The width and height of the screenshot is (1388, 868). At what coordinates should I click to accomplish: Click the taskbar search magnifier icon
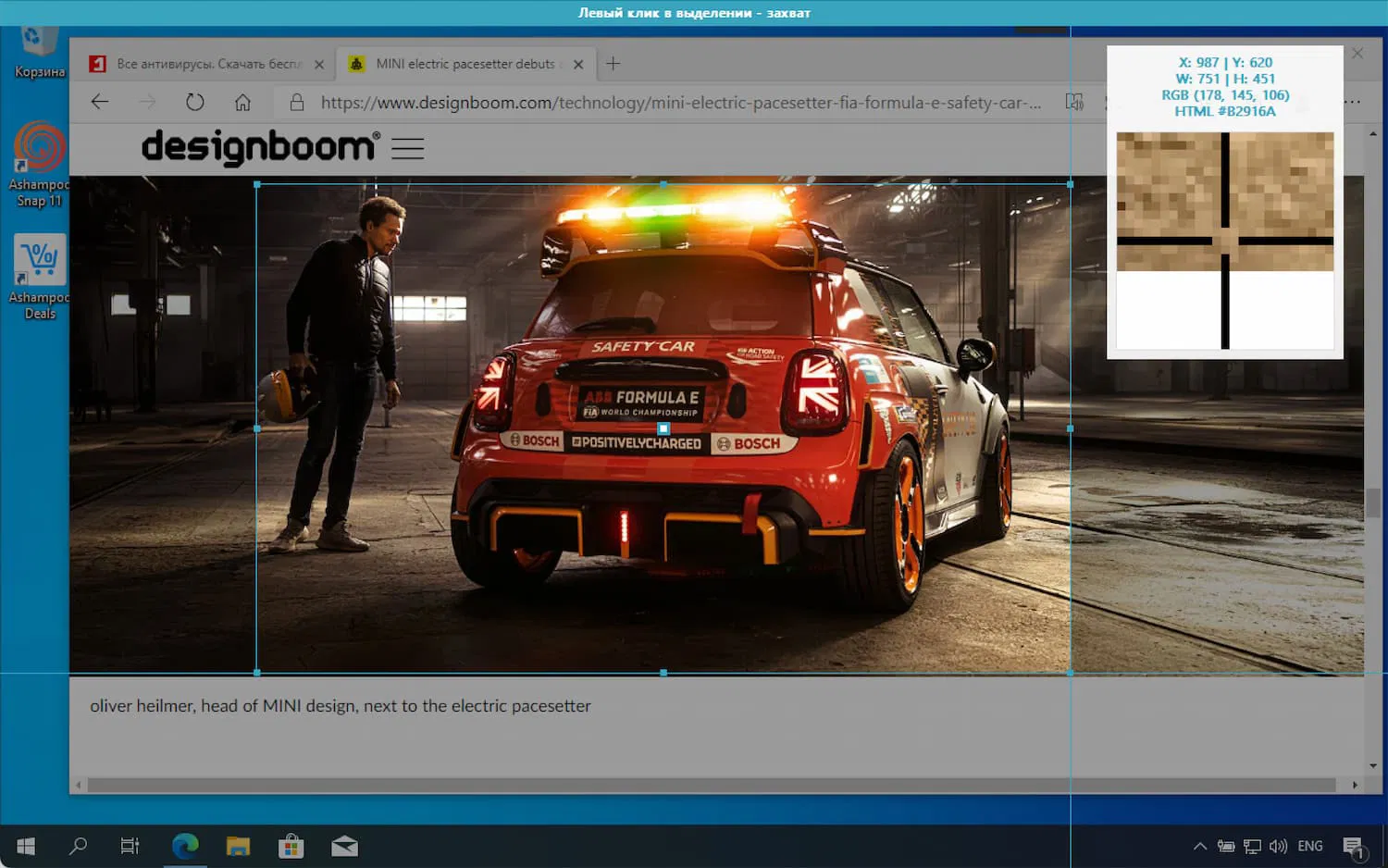pyautogui.click(x=79, y=846)
